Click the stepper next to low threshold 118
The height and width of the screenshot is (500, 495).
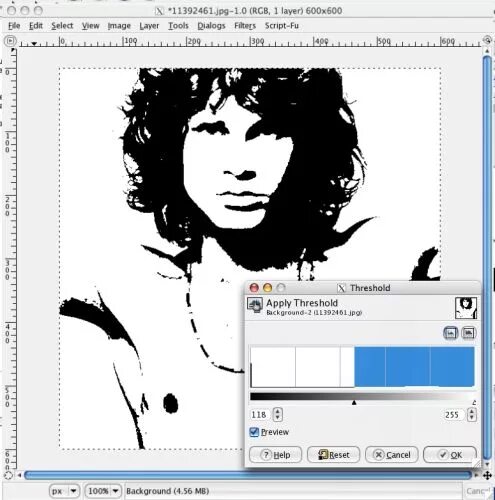coord(277,415)
